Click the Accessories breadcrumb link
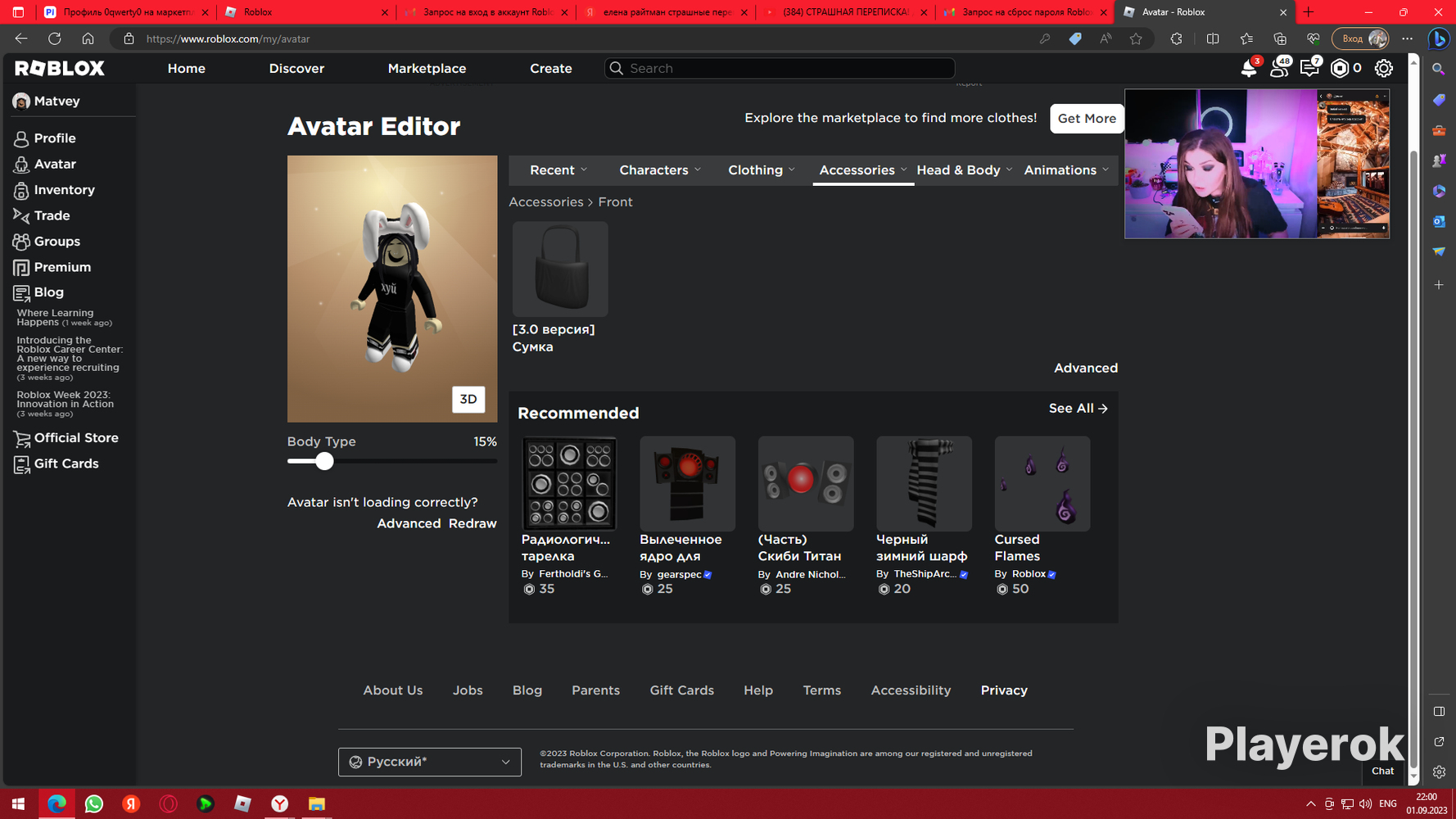Image resolution: width=1456 pixels, height=819 pixels. (x=545, y=202)
